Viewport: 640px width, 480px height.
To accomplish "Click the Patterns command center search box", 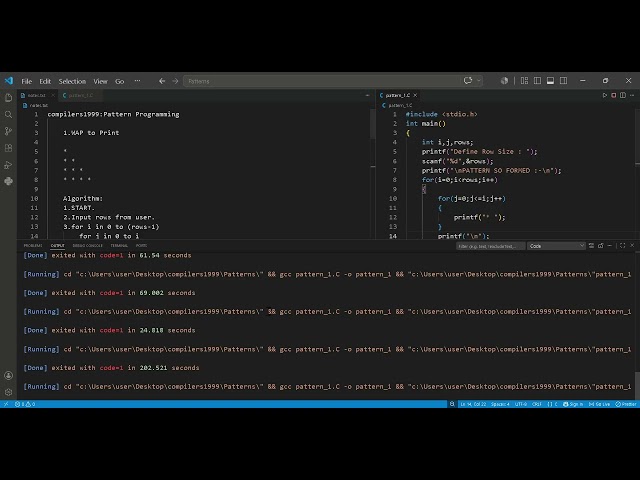I will [x=322, y=81].
